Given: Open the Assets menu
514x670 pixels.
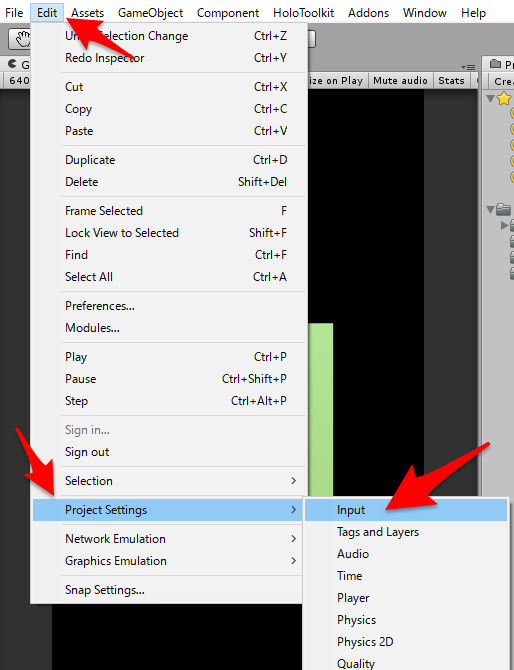Looking at the screenshot, I should tap(87, 13).
